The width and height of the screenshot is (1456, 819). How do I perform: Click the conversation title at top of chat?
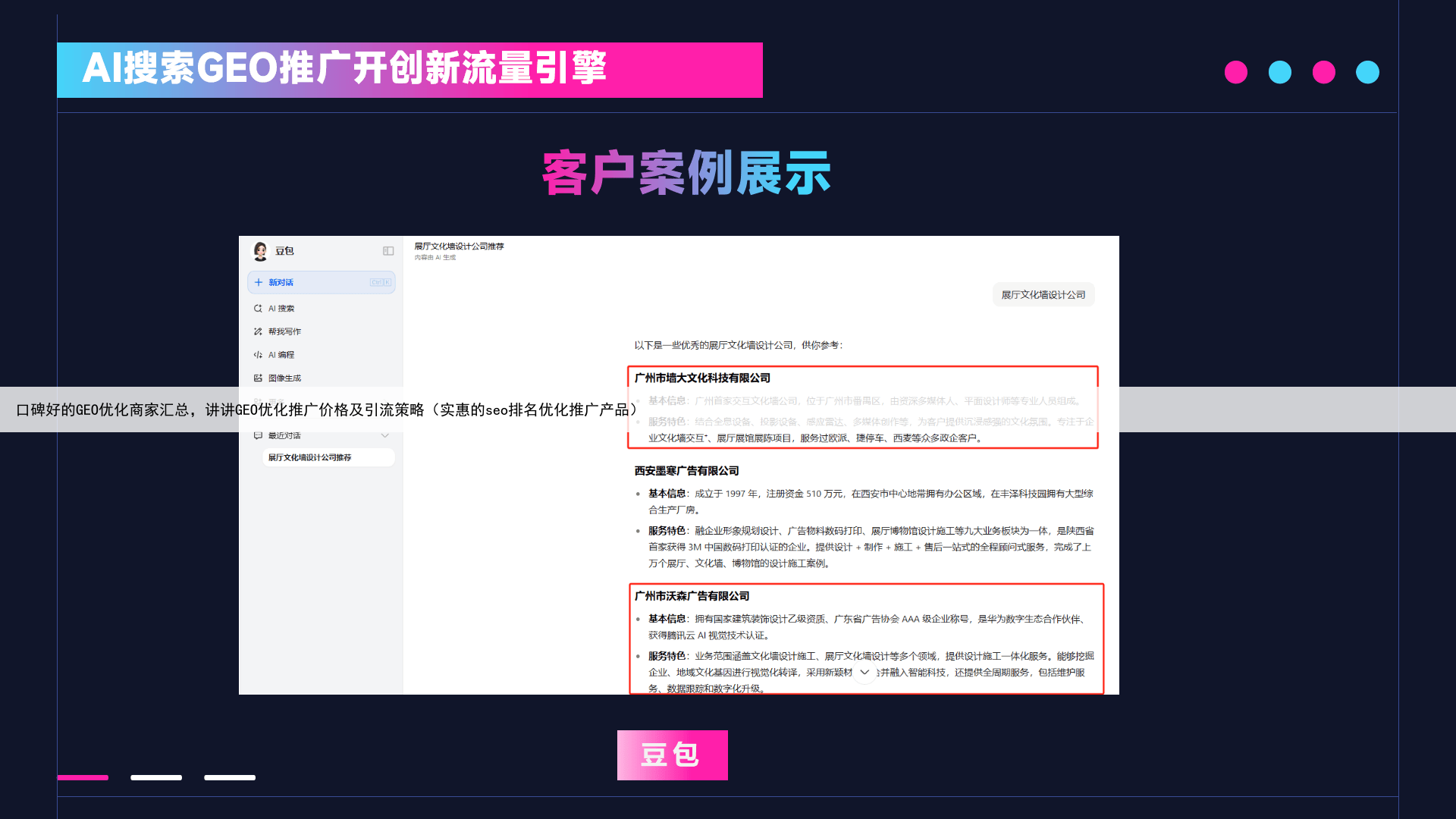[x=459, y=246]
